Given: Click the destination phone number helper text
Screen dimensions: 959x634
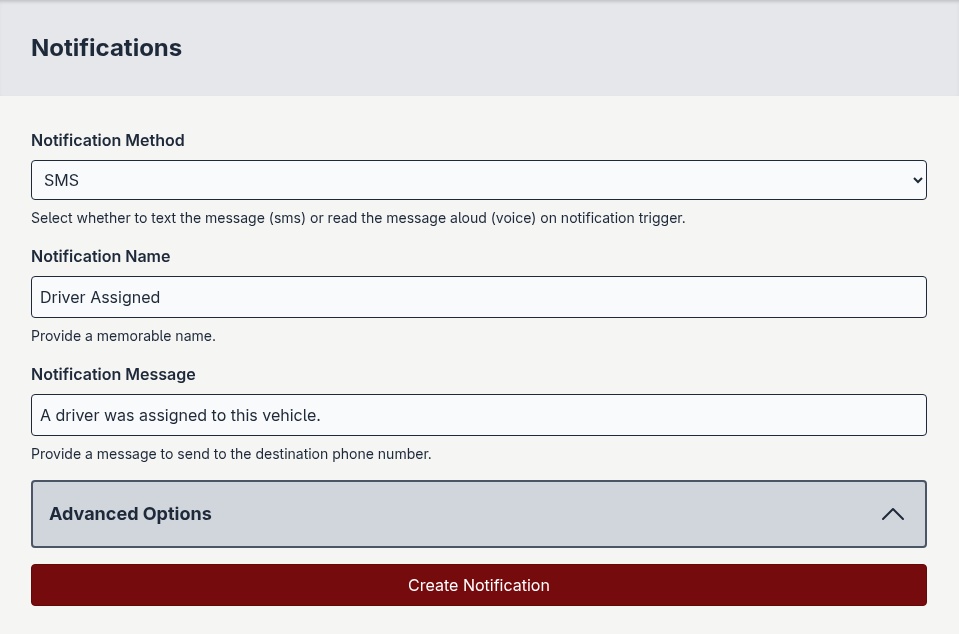Looking at the screenshot, I should coord(231,454).
